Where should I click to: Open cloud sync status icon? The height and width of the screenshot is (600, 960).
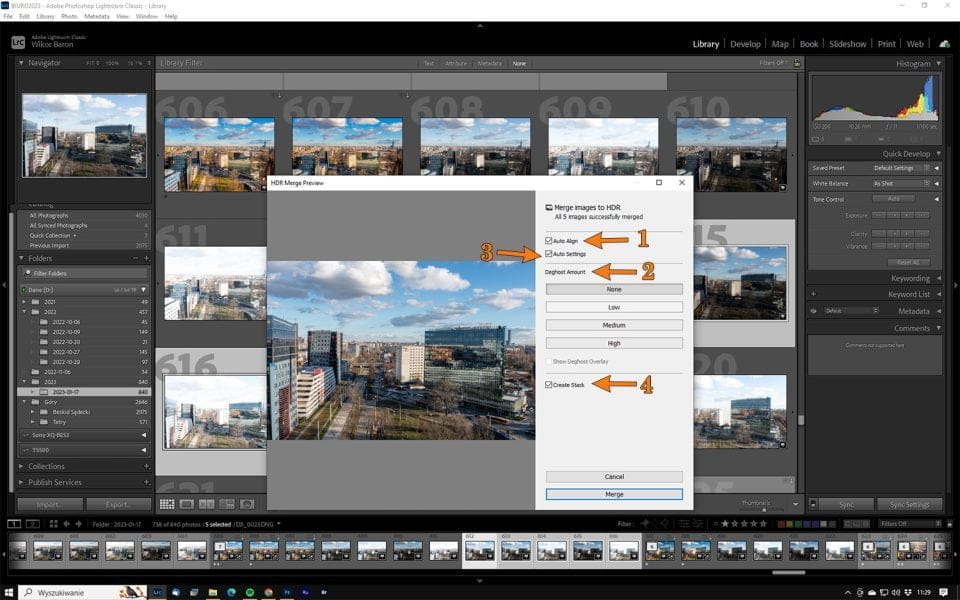945,43
